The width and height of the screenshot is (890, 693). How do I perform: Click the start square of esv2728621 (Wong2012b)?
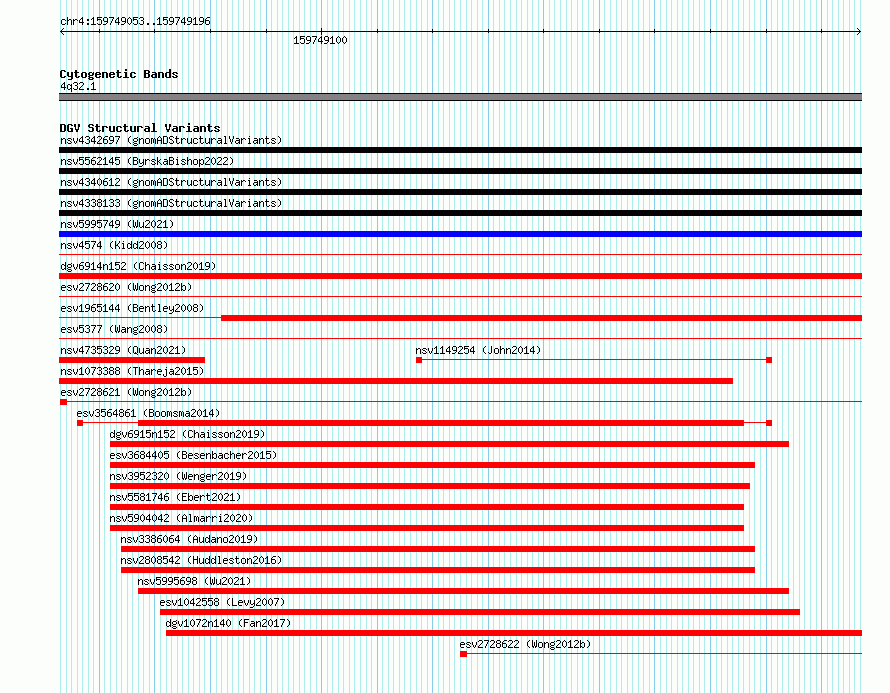[x=63, y=402]
